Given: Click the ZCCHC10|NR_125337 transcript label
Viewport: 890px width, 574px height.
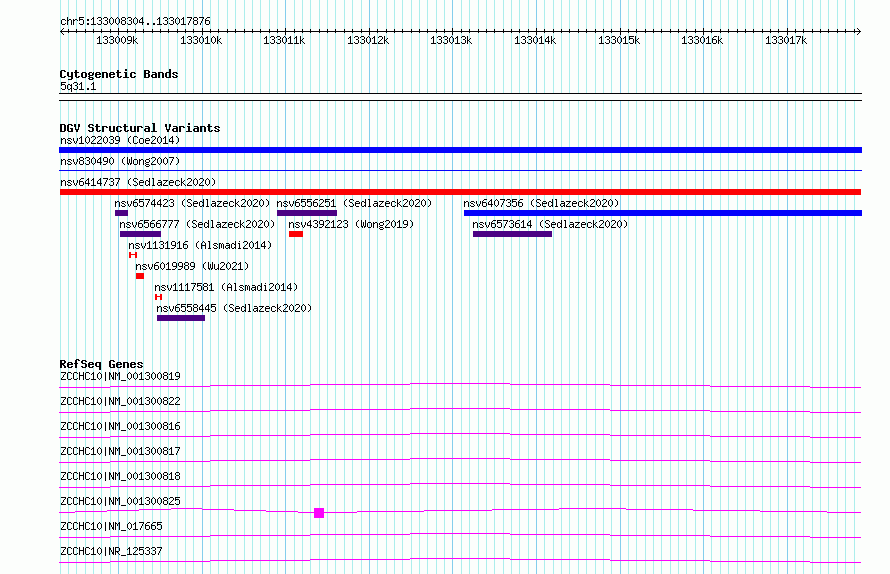Looking at the screenshot, I should pyautogui.click(x=111, y=551).
